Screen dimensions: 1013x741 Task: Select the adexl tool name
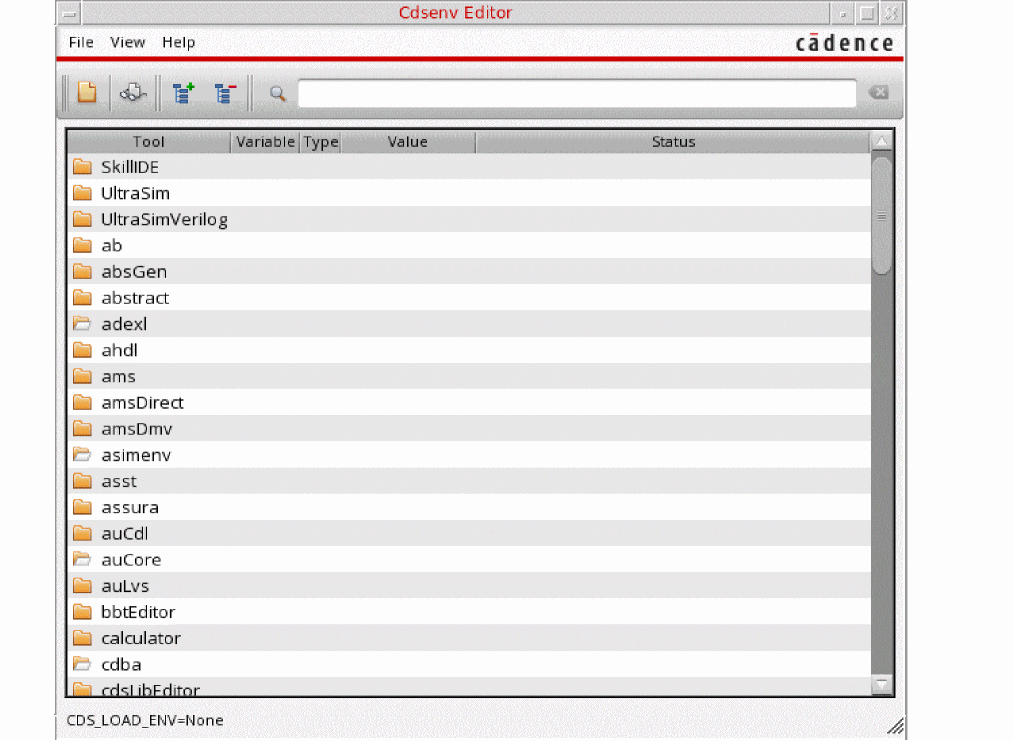pos(124,324)
